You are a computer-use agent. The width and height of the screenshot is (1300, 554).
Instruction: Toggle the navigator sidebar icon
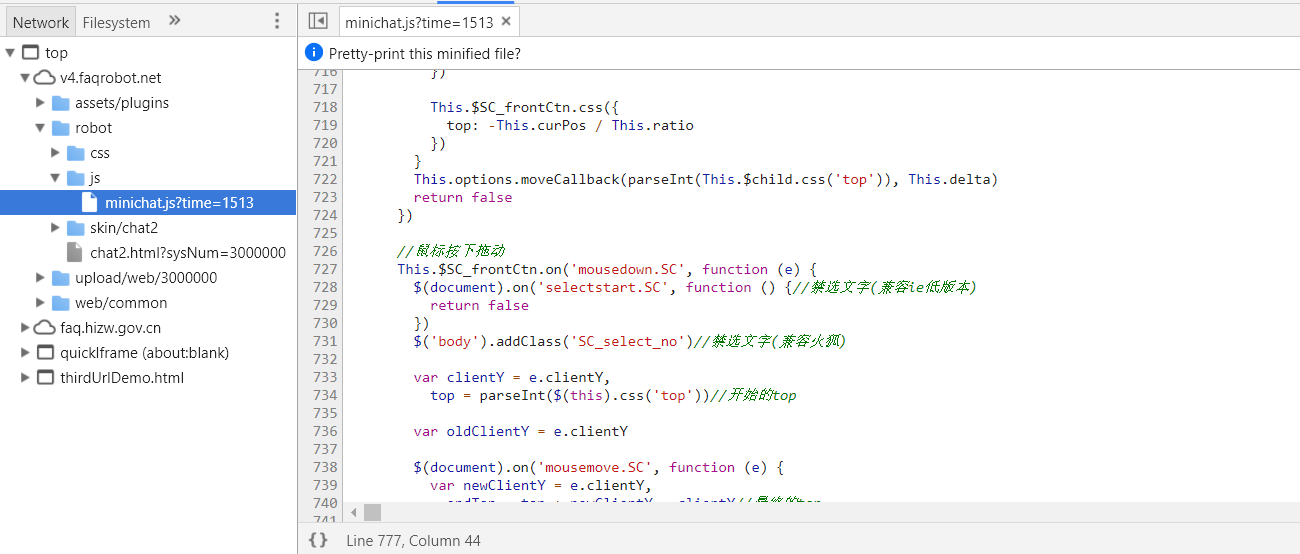coord(318,21)
